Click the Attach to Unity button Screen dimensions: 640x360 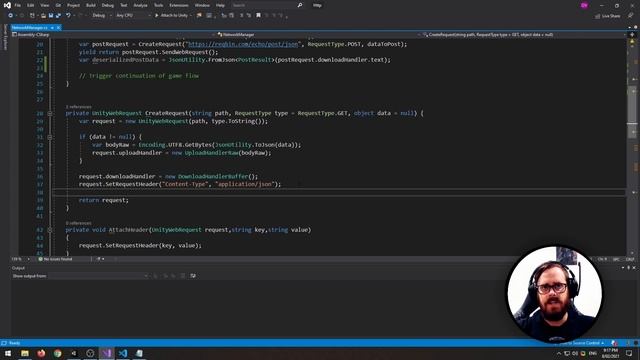tap(171, 16)
